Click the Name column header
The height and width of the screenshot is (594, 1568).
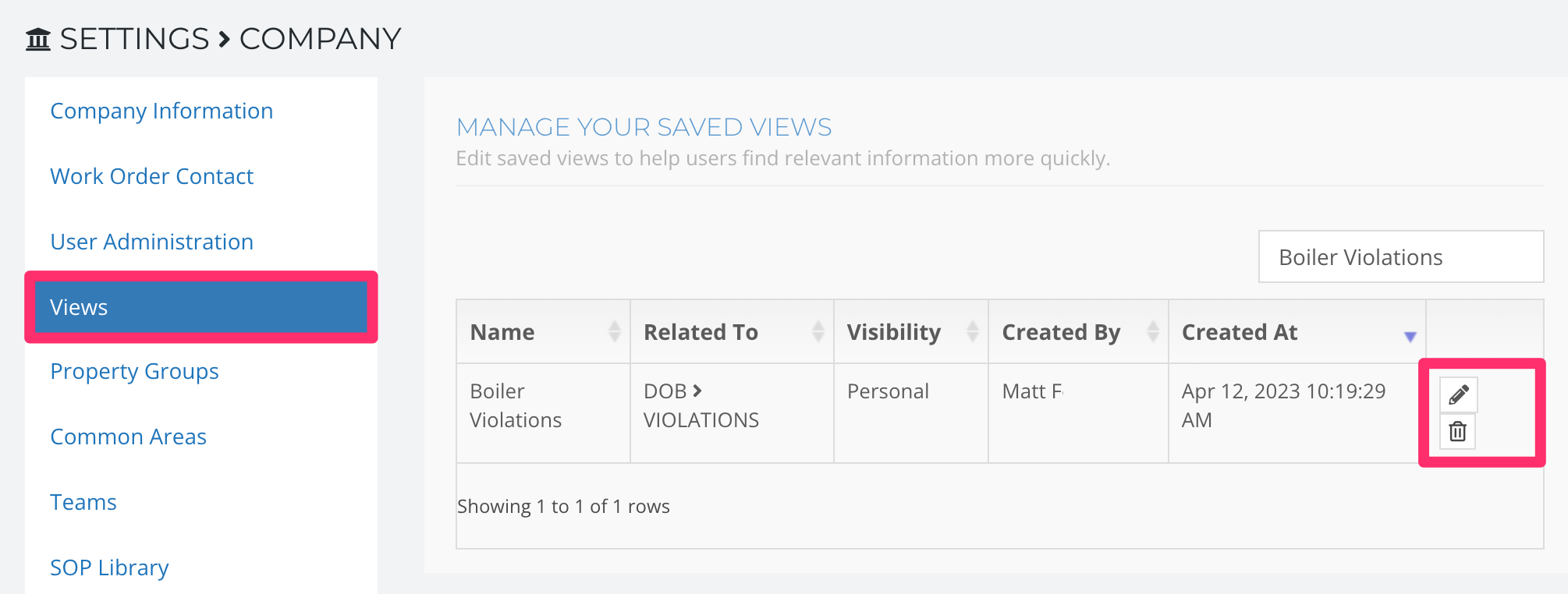(x=543, y=332)
